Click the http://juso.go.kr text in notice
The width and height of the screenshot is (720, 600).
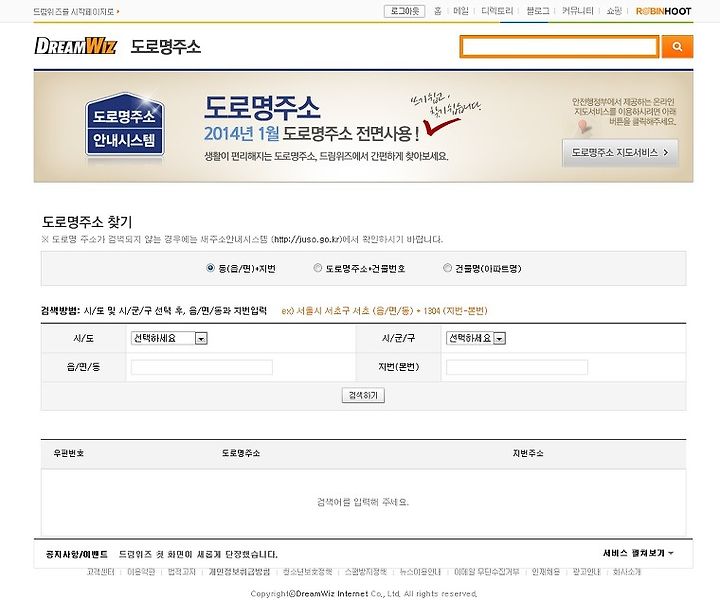[x=307, y=239]
